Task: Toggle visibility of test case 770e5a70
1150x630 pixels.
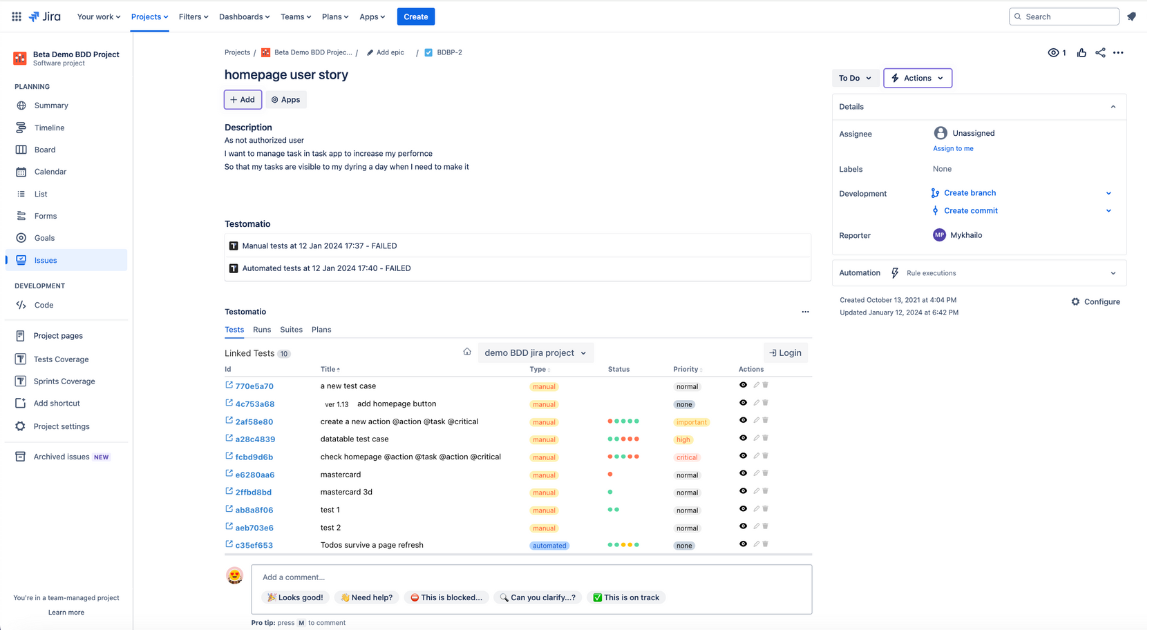Action: (x=741, y=385)
